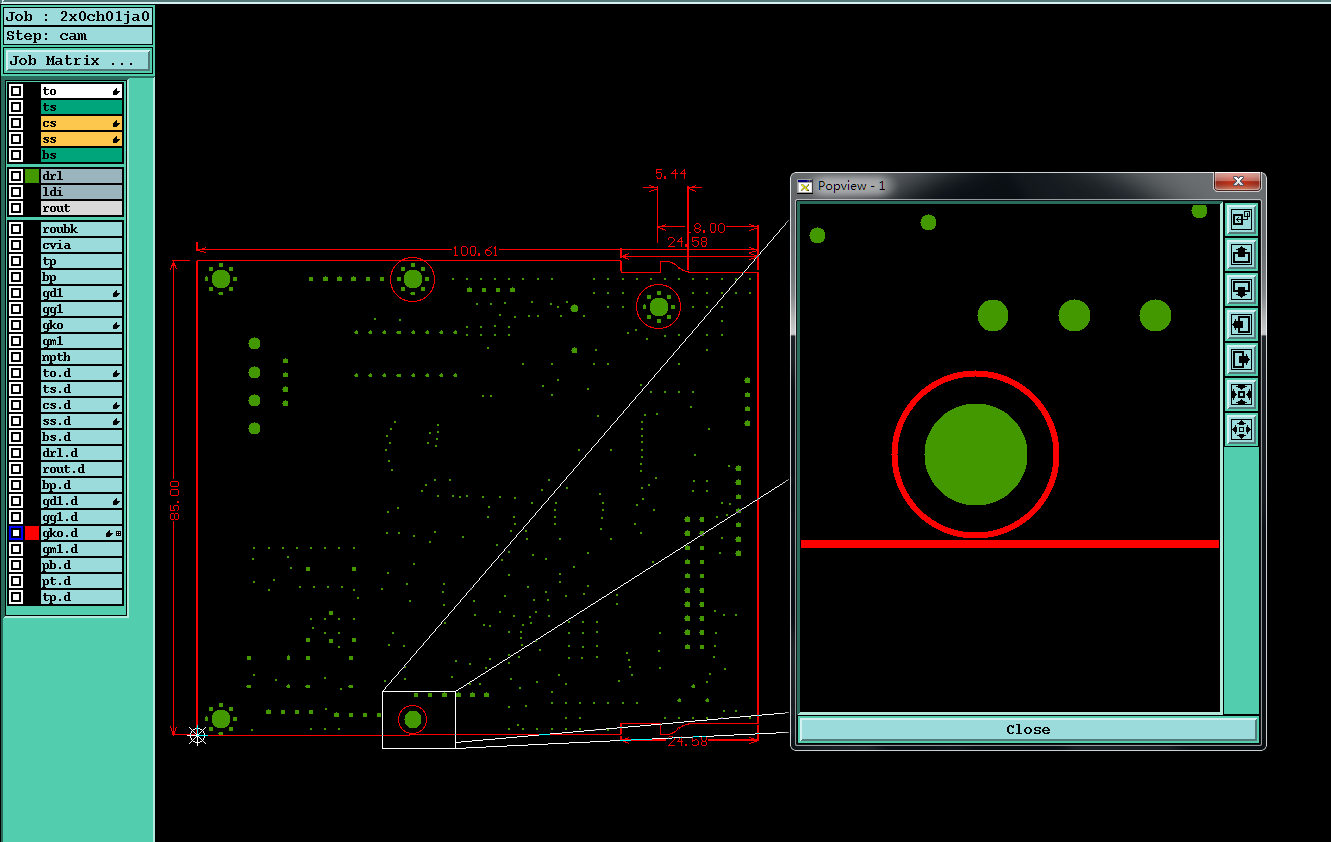Open the Job Matrix
Viewport: 1331px width, 842px height.
click(77, 61)
